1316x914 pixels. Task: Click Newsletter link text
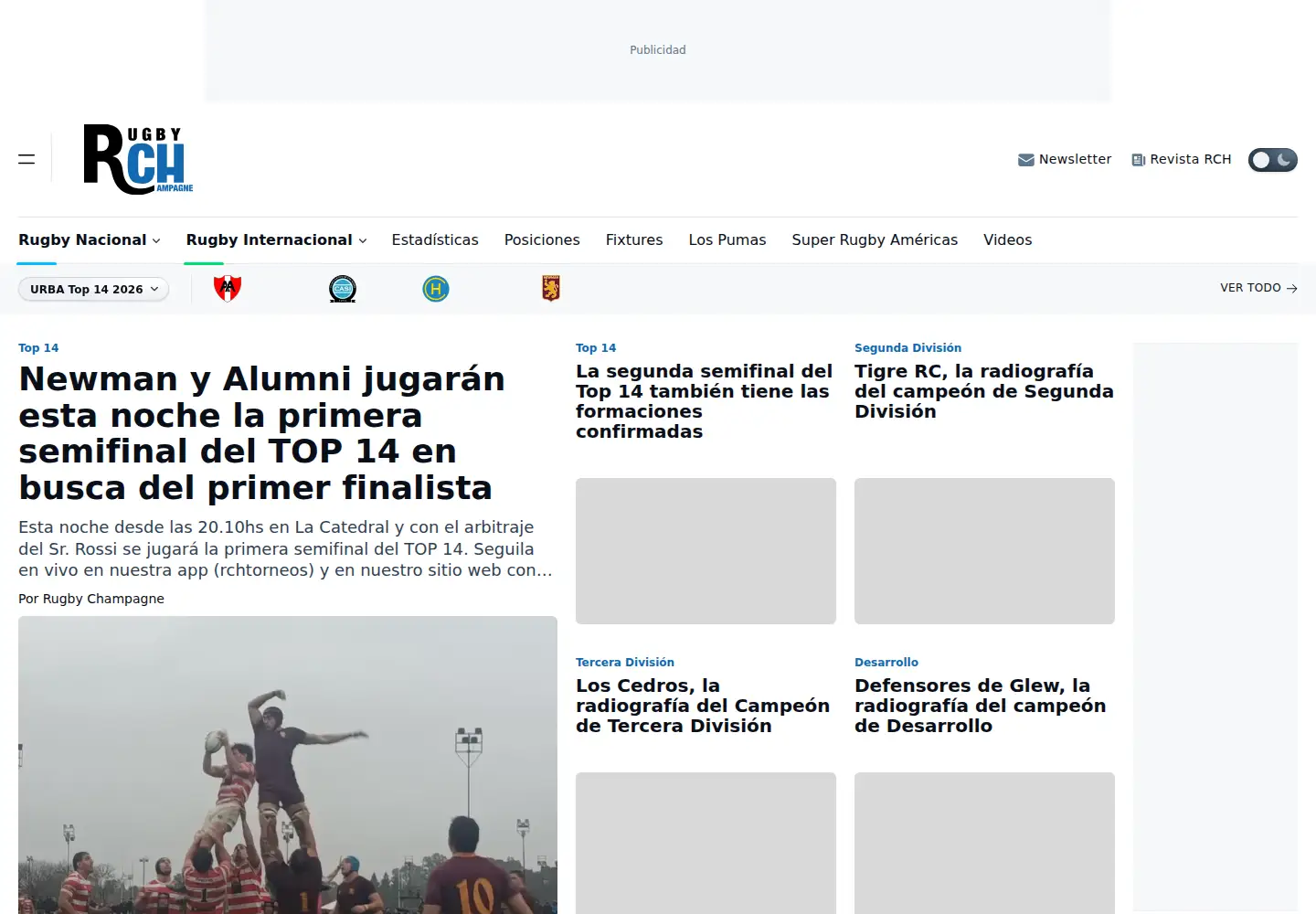click(x=1075, y=159)
